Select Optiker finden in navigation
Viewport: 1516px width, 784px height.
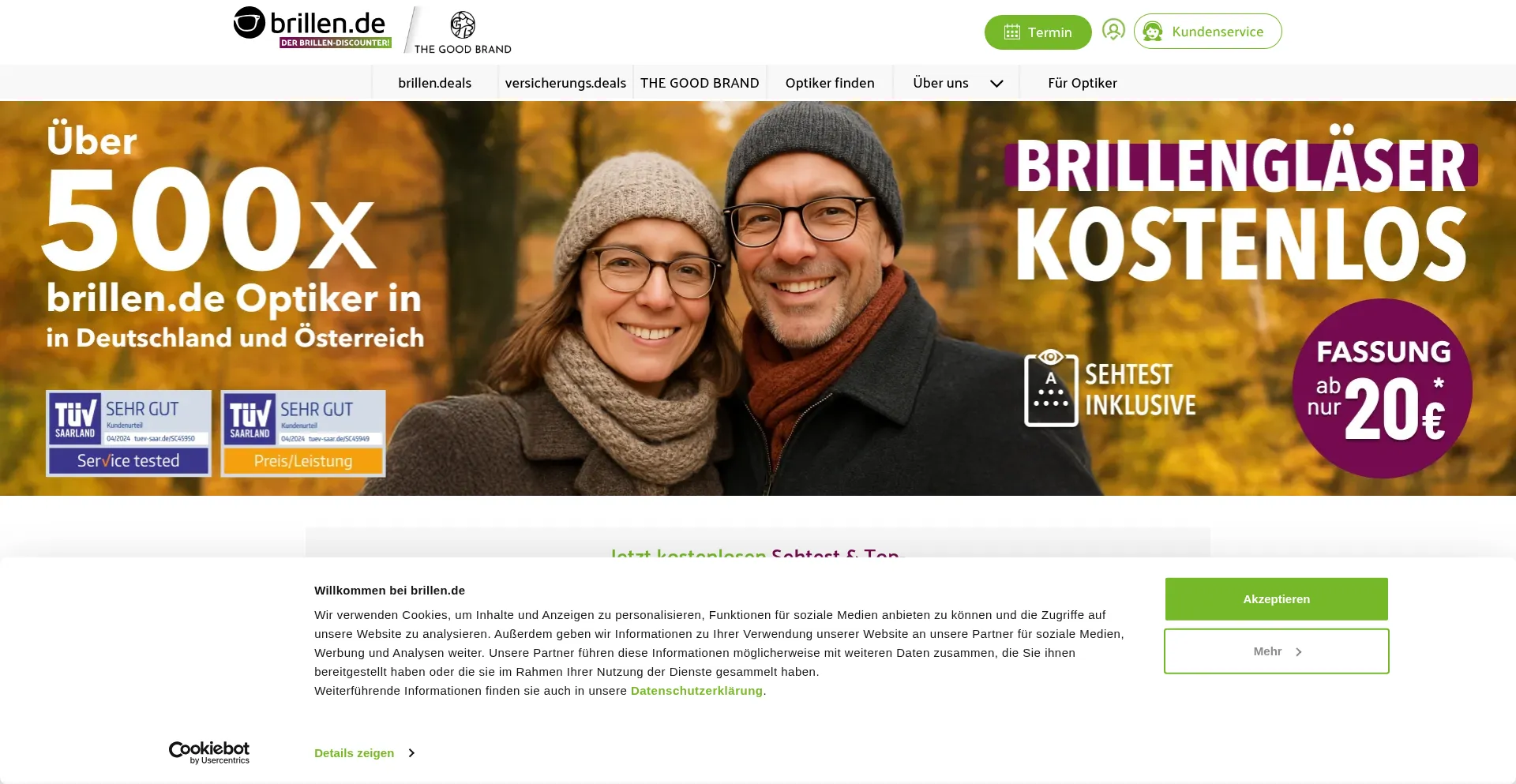[830, 83]
